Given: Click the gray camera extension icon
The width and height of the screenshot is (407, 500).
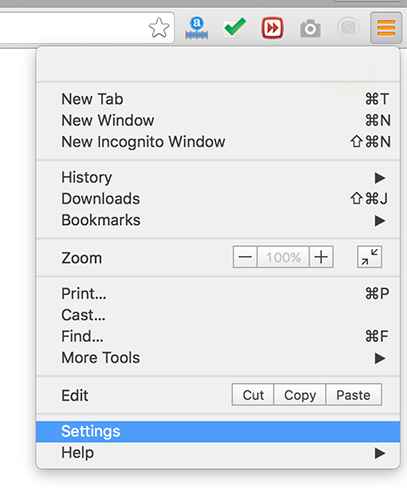Looking at the screenshot, I should point(310,28).
